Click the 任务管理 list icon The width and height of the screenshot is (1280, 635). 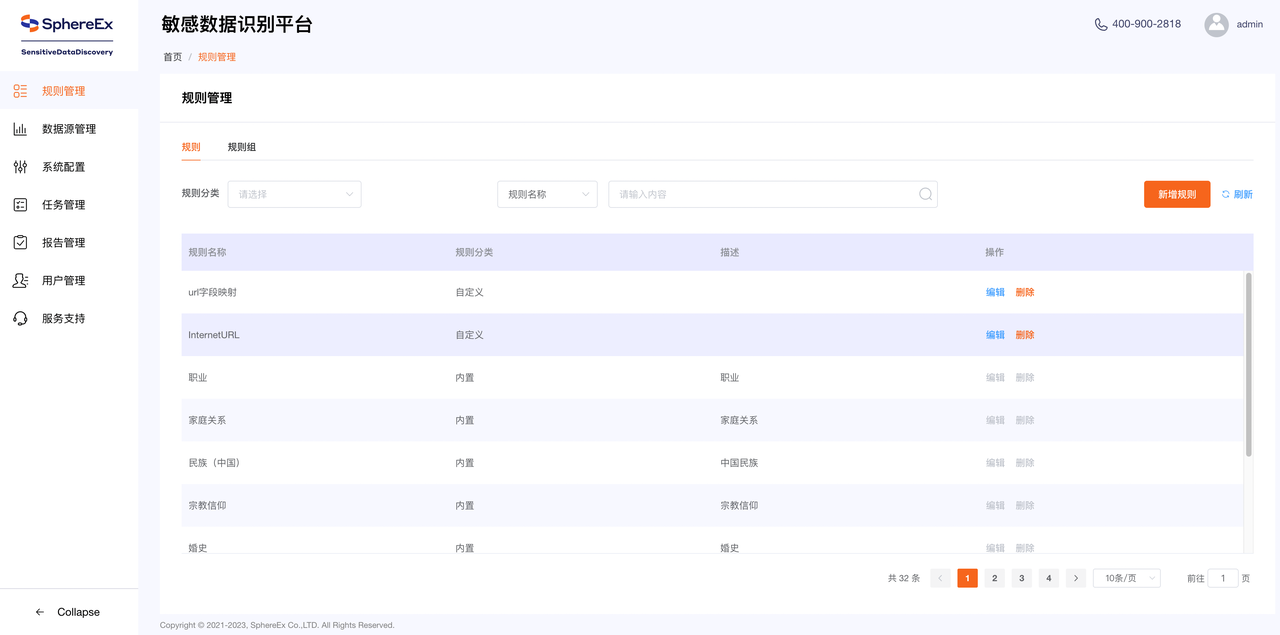pyautogui.click(x=20, y=205)
